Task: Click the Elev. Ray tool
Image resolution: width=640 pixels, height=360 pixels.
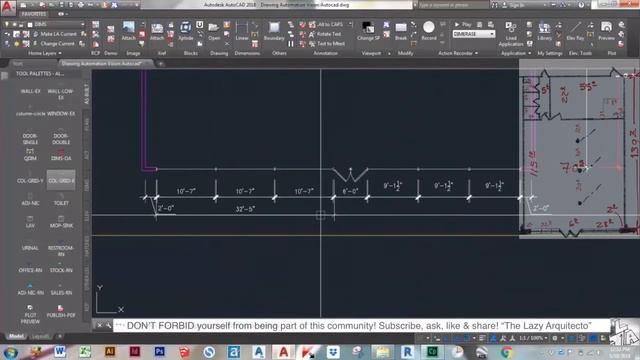Action: click(575, 31)
